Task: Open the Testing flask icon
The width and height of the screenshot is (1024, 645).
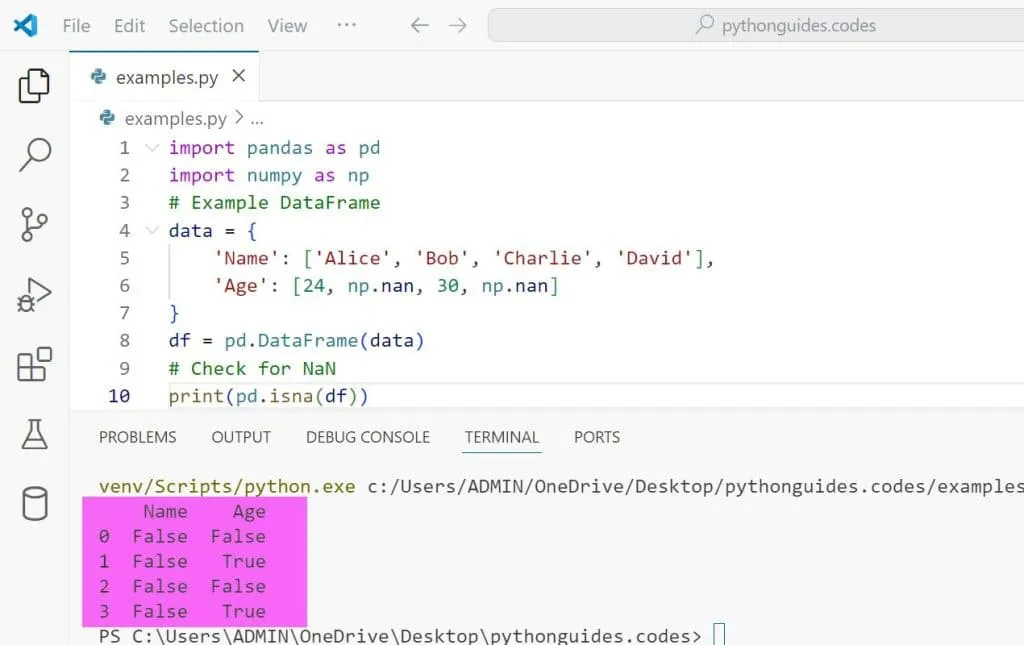Action: pyautogui.click(x=34, y=434)
